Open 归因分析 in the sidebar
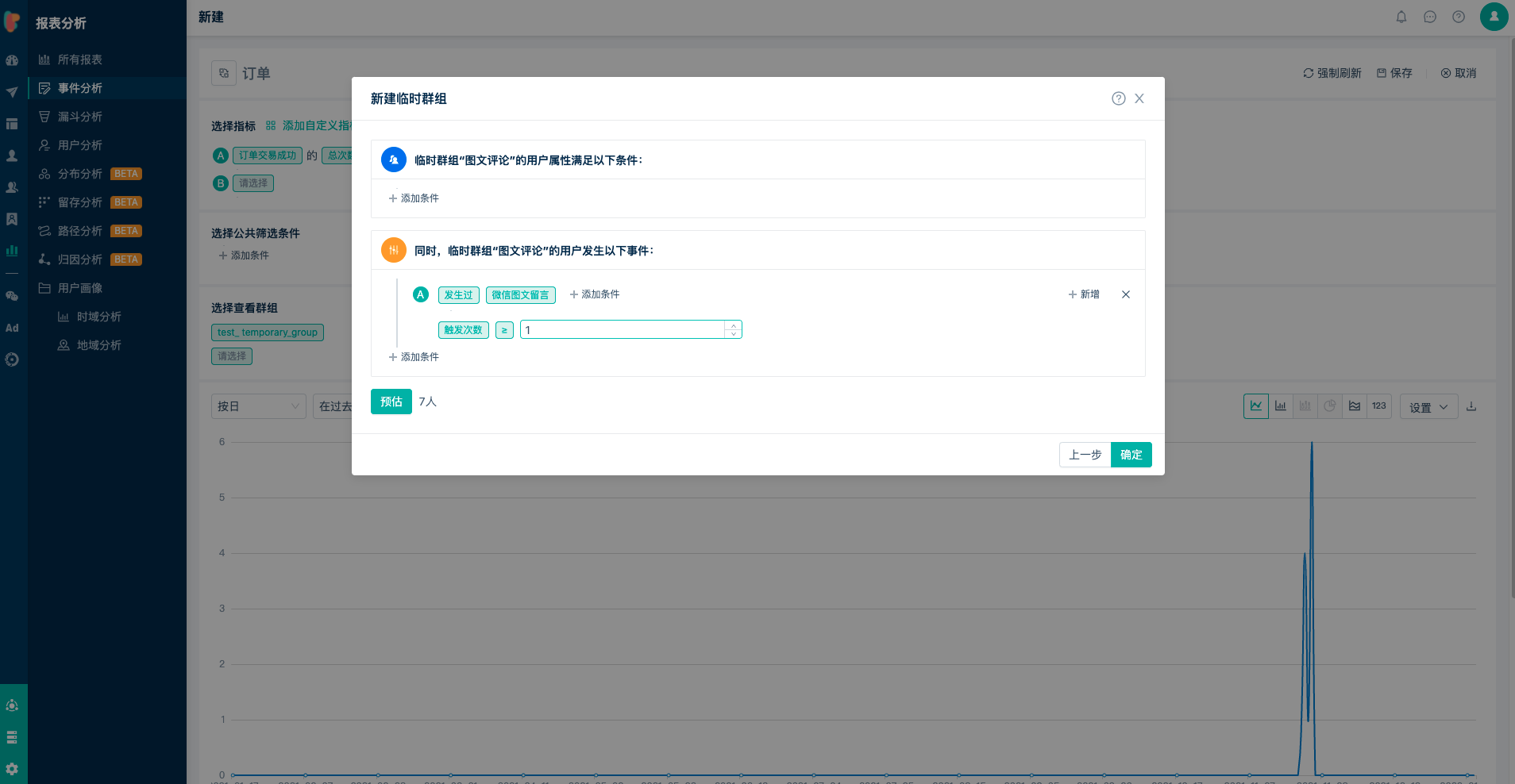This screenshot has width=1515, height=784. (80, 259)
